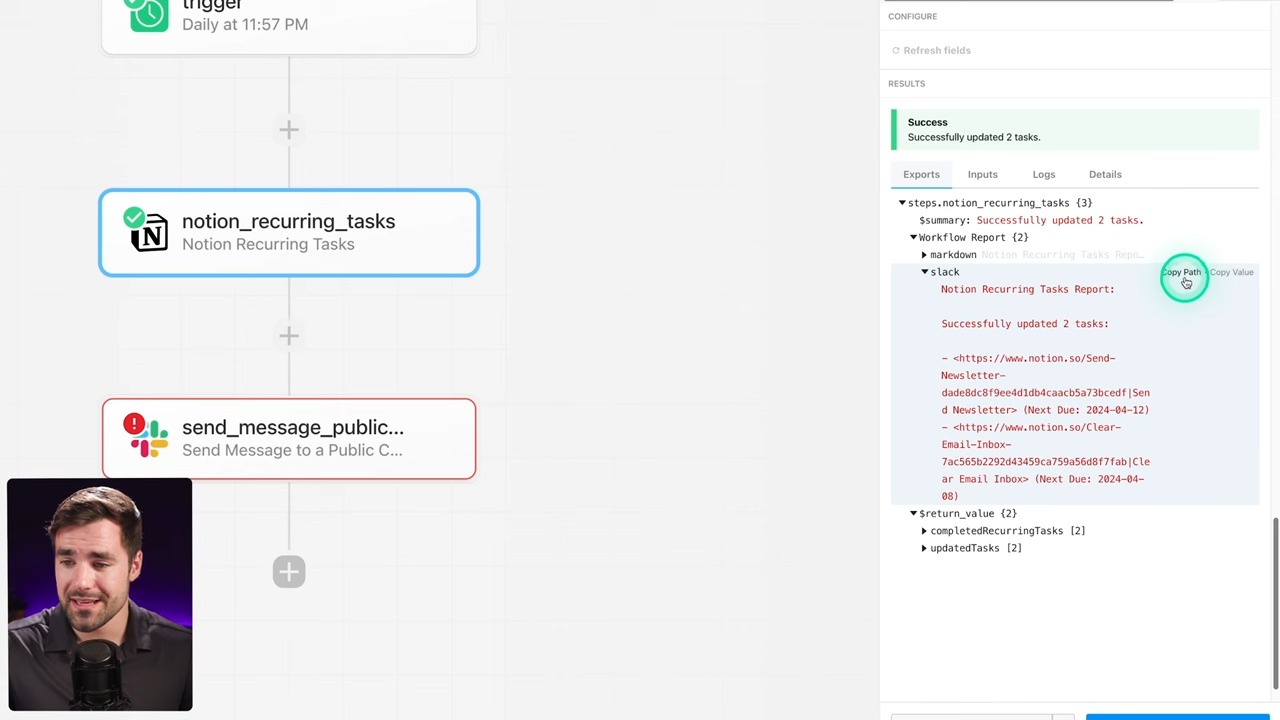Expand completedRecurringTasks array

(x=925, y=531)
